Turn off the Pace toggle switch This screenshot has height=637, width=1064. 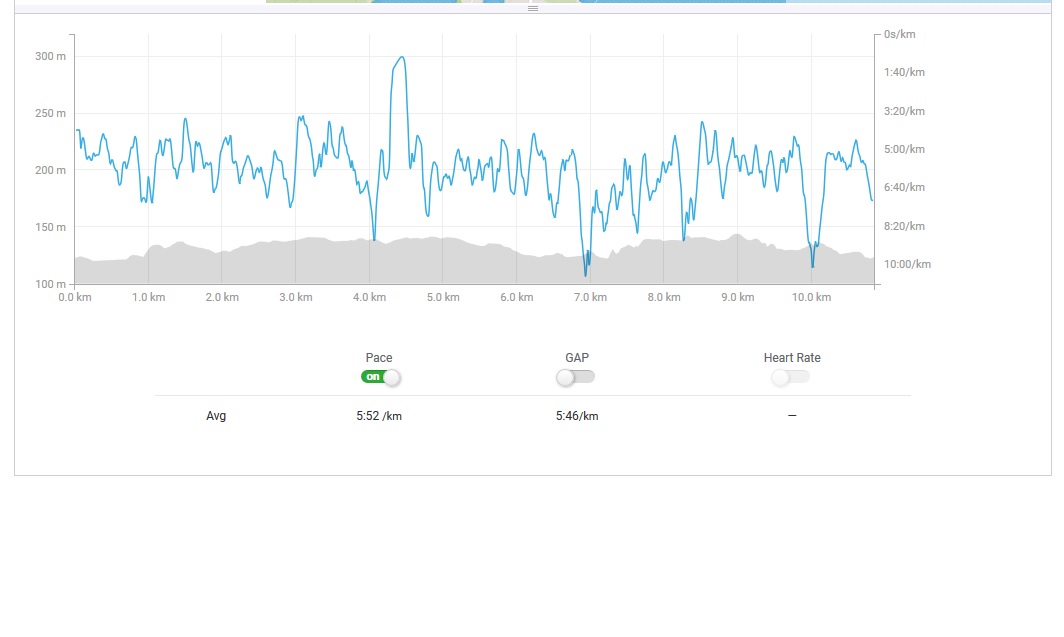pos(381,377)
